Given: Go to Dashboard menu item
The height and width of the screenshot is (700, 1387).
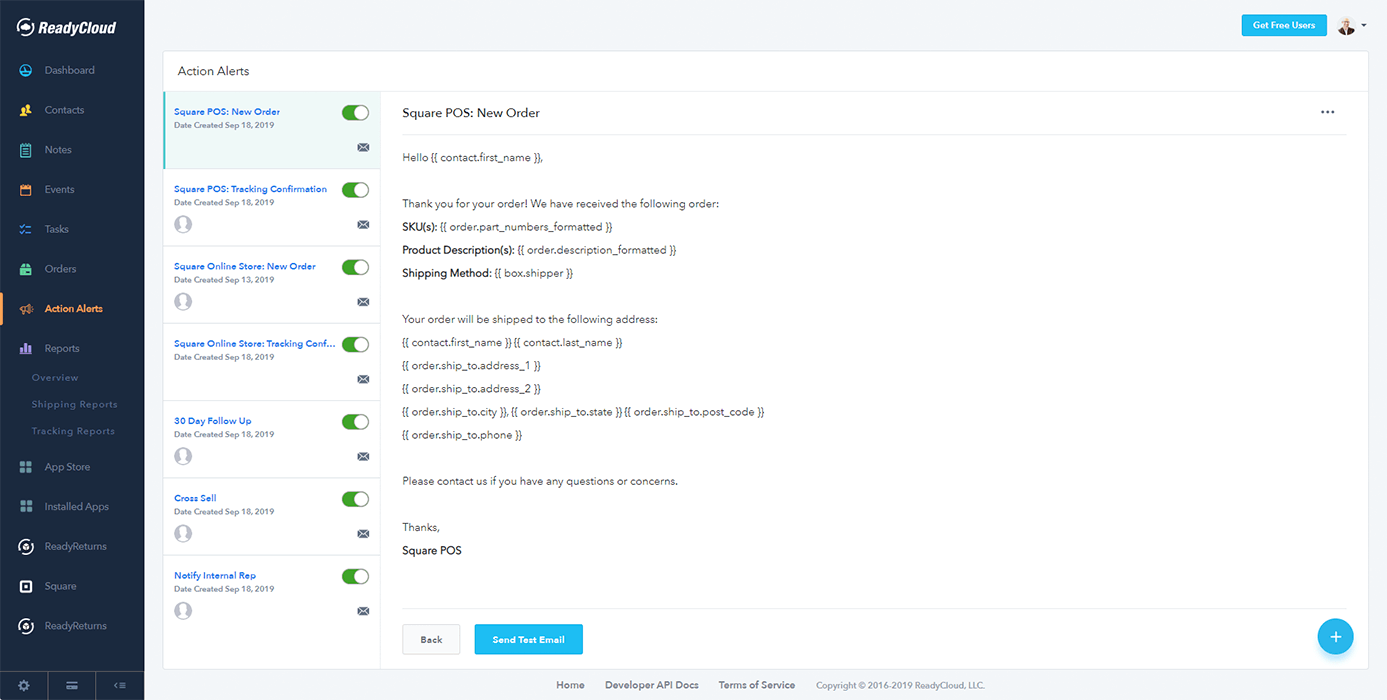Looking at the screenshot, I should (x=70, y=70).
